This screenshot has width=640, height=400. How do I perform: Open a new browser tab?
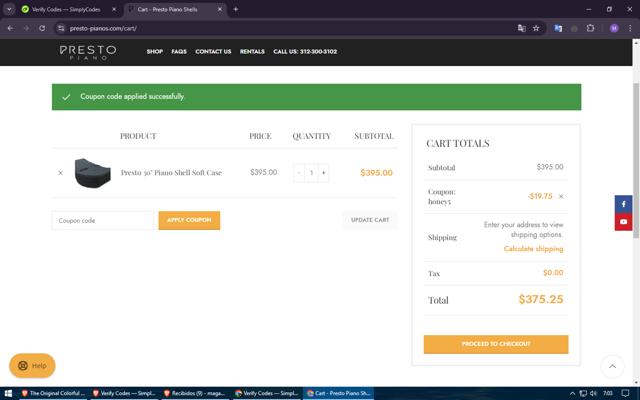(236, 9)
